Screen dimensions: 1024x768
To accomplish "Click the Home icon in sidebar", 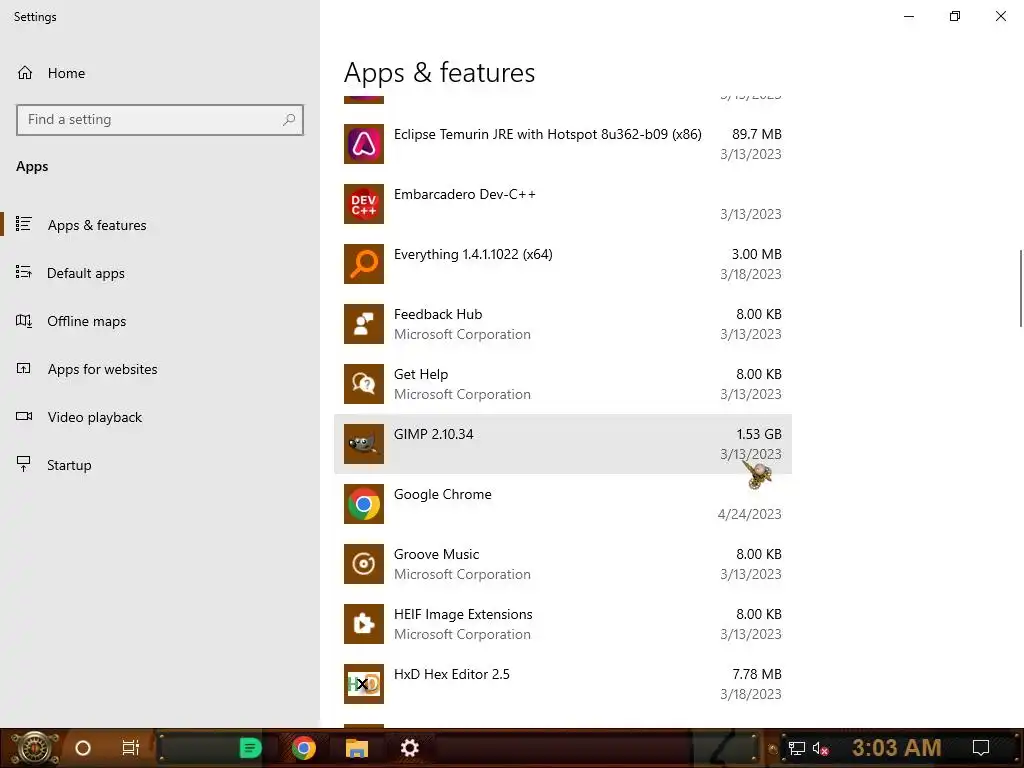I will [25, 72].
